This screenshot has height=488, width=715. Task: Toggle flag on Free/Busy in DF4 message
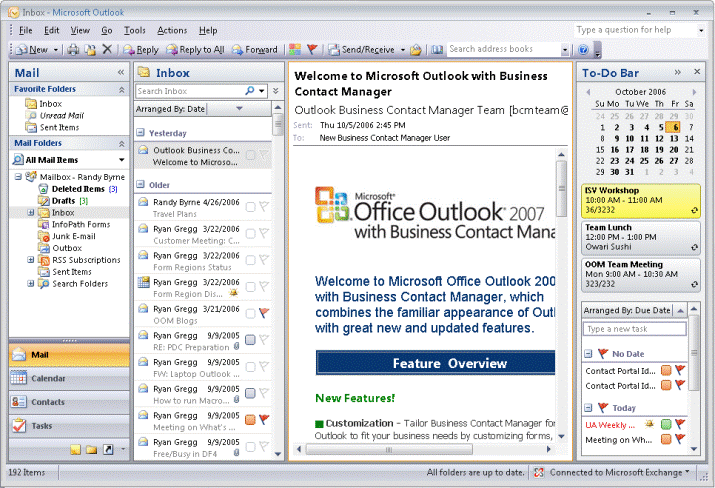(x=264, y=446)
